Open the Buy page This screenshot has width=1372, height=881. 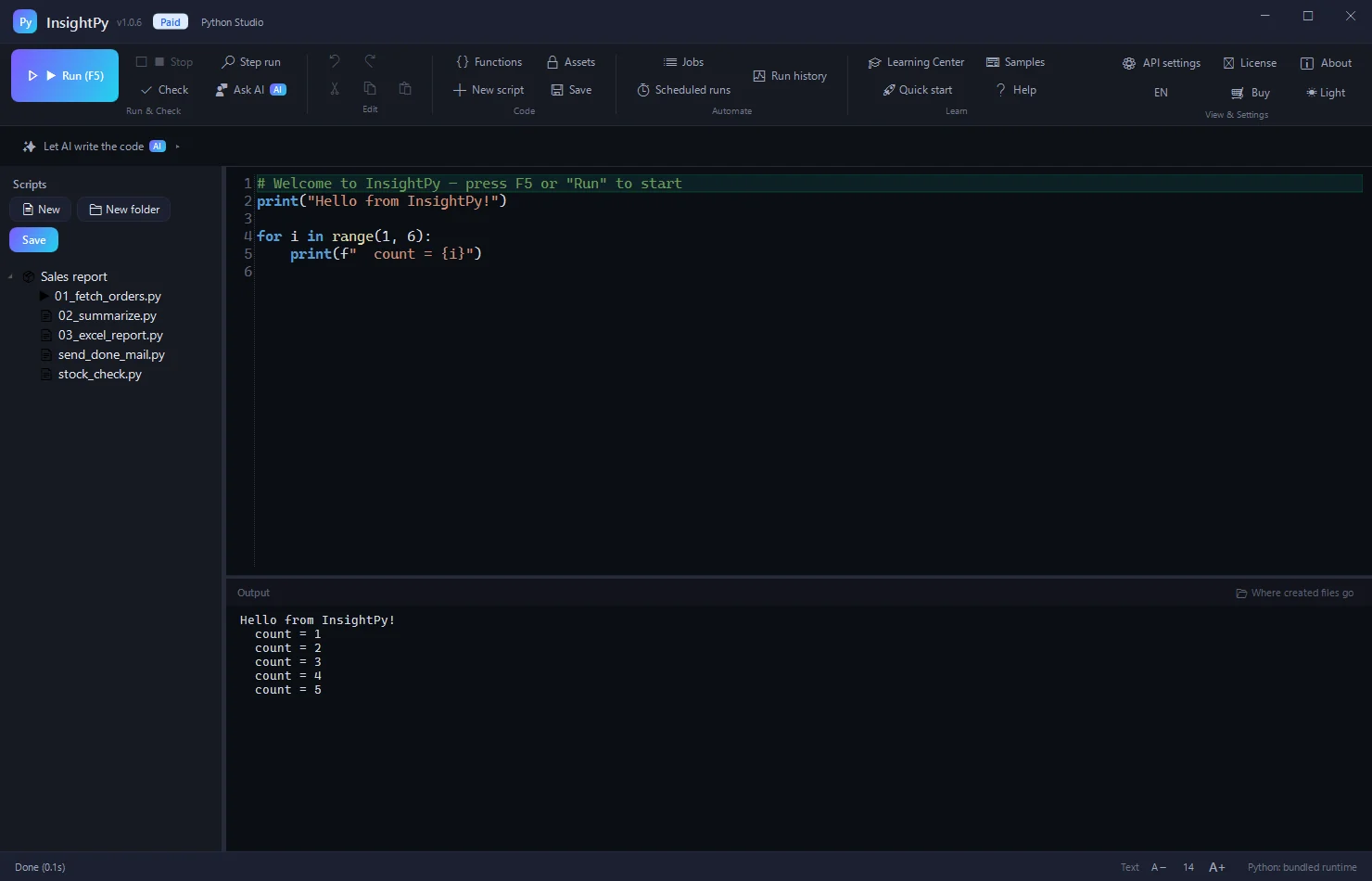(x=1250, y=93)
